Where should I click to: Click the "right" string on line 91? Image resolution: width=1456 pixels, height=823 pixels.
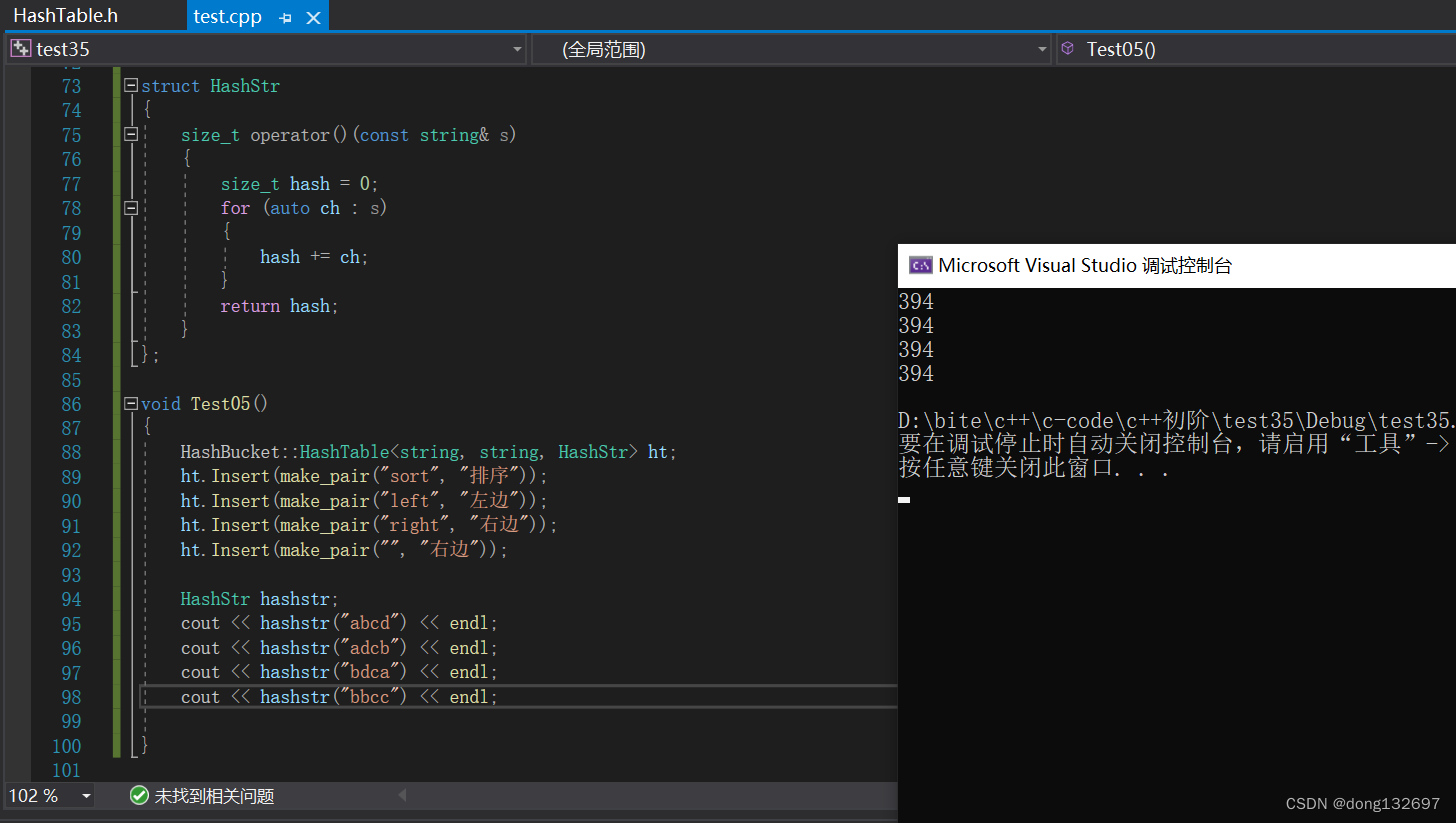415,525
